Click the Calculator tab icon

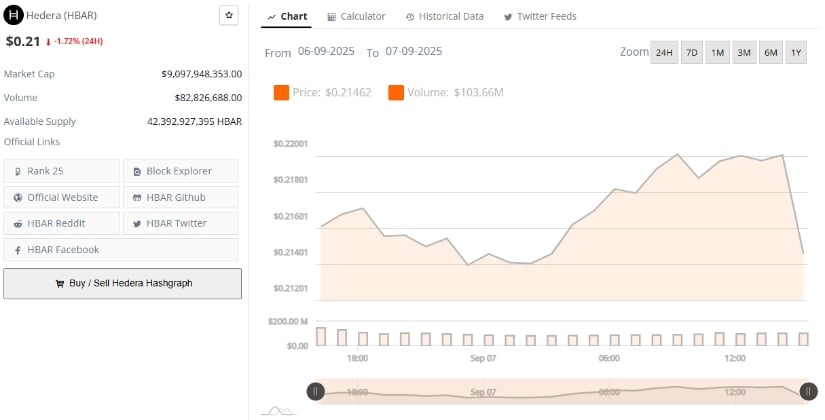pos(331,17)
